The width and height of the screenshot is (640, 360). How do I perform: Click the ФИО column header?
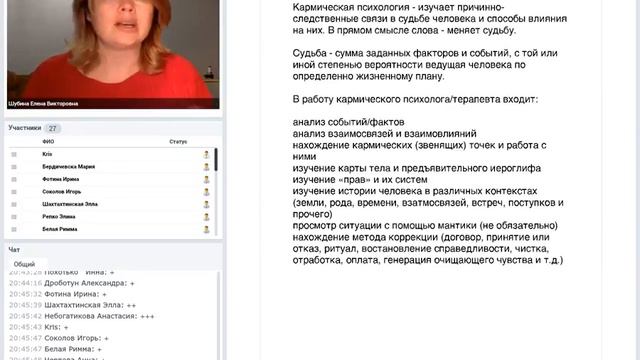tap(48, 142)
